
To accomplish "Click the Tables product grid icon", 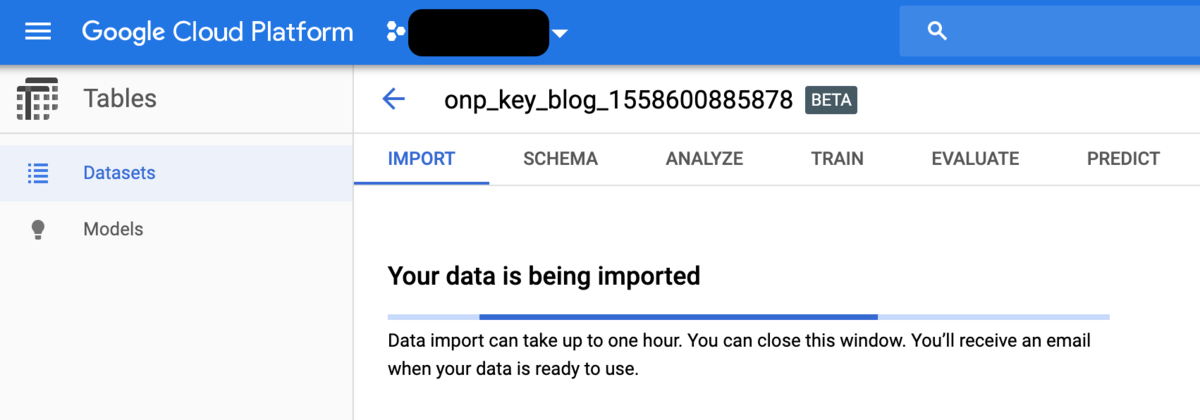I will [37, 99].
